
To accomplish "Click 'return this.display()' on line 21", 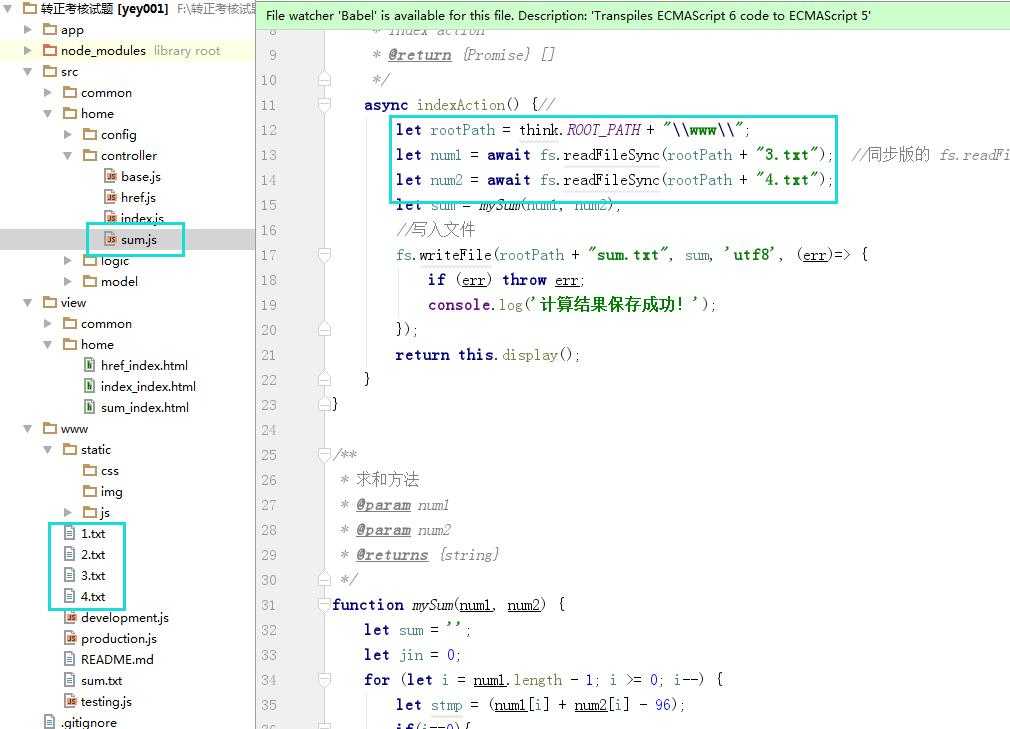I will point(488,355).
